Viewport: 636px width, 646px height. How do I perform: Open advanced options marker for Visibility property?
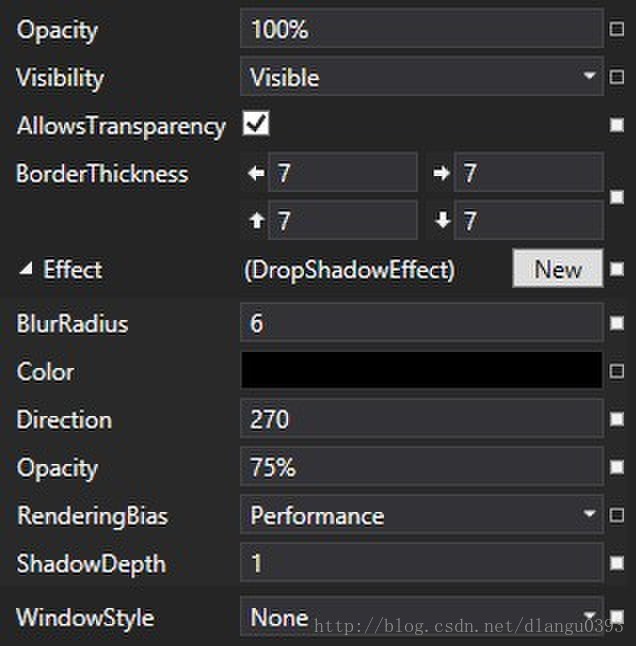(x=616, y=77)
